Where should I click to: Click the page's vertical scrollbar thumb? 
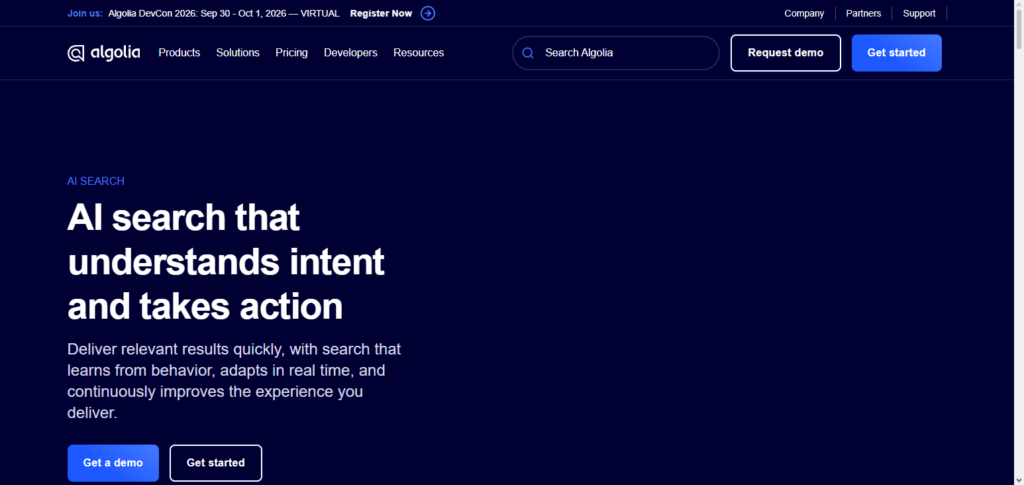1018,29
